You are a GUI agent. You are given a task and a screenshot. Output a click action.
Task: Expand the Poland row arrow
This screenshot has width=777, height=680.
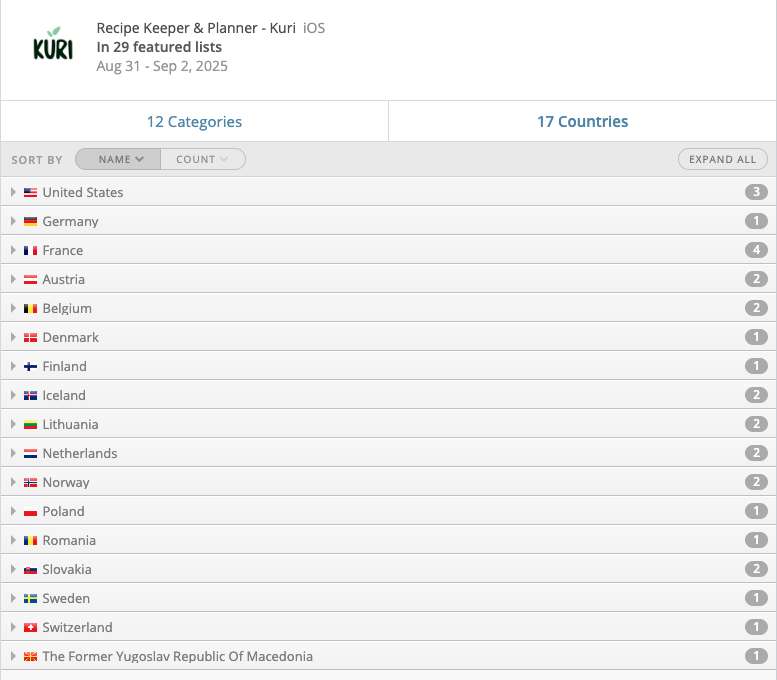13,511
